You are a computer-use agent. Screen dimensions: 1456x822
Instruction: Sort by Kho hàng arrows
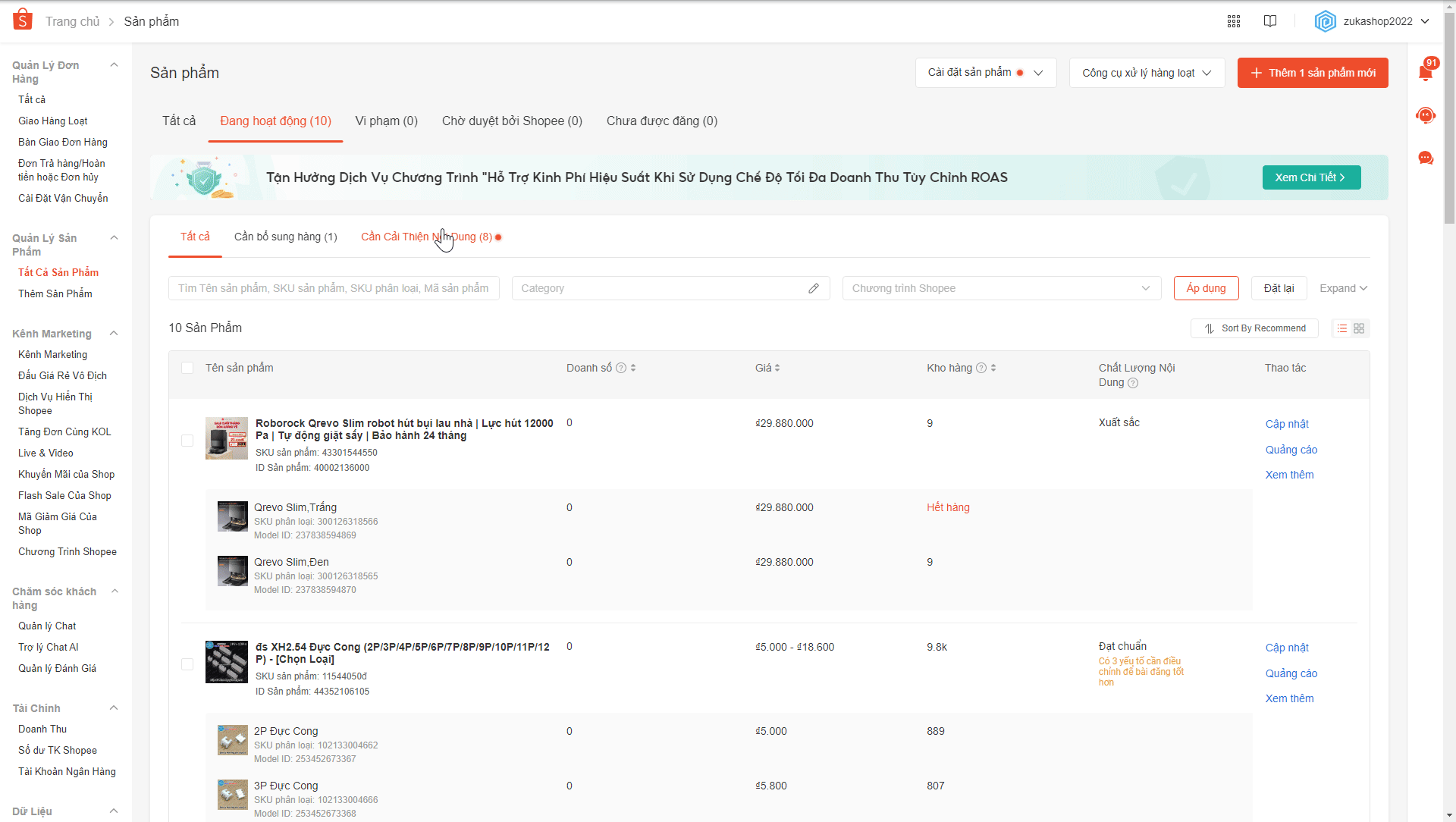993,368
